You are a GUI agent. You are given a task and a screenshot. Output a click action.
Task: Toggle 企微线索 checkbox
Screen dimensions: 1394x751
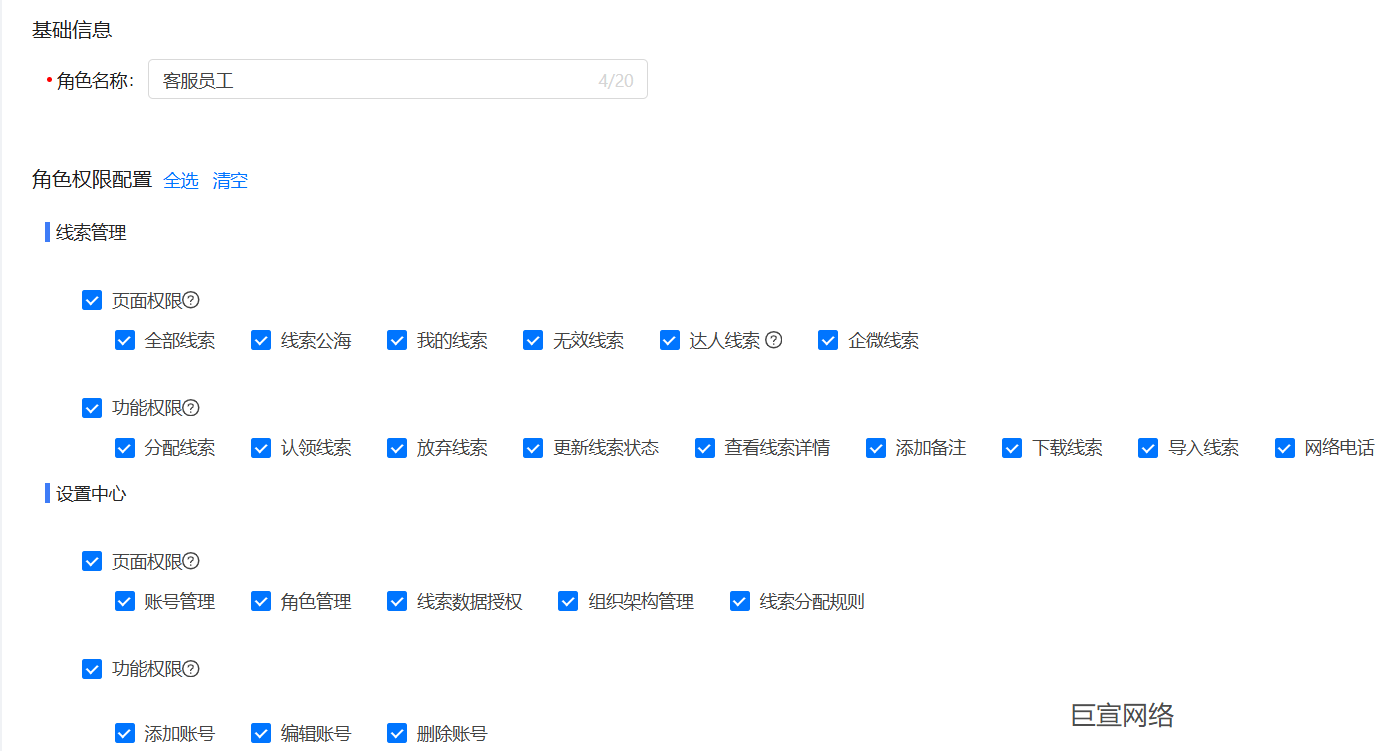(x=828, y=340)
